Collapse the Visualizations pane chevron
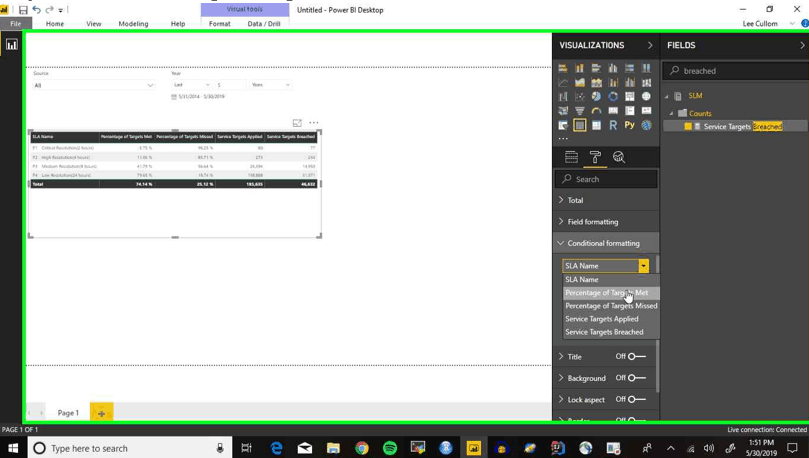Viewport: 809px width, 458px height. [650, 45]
